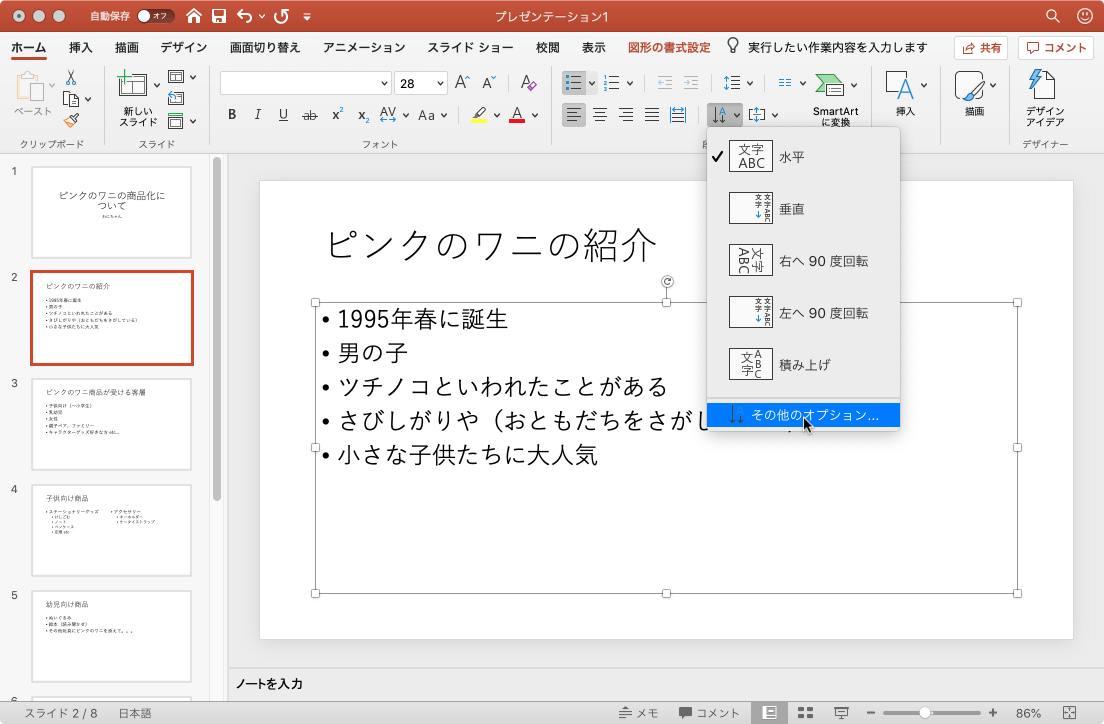The image size is (1104, 724).
Task: Toggle the AutoSave switch
Action: 155,16
